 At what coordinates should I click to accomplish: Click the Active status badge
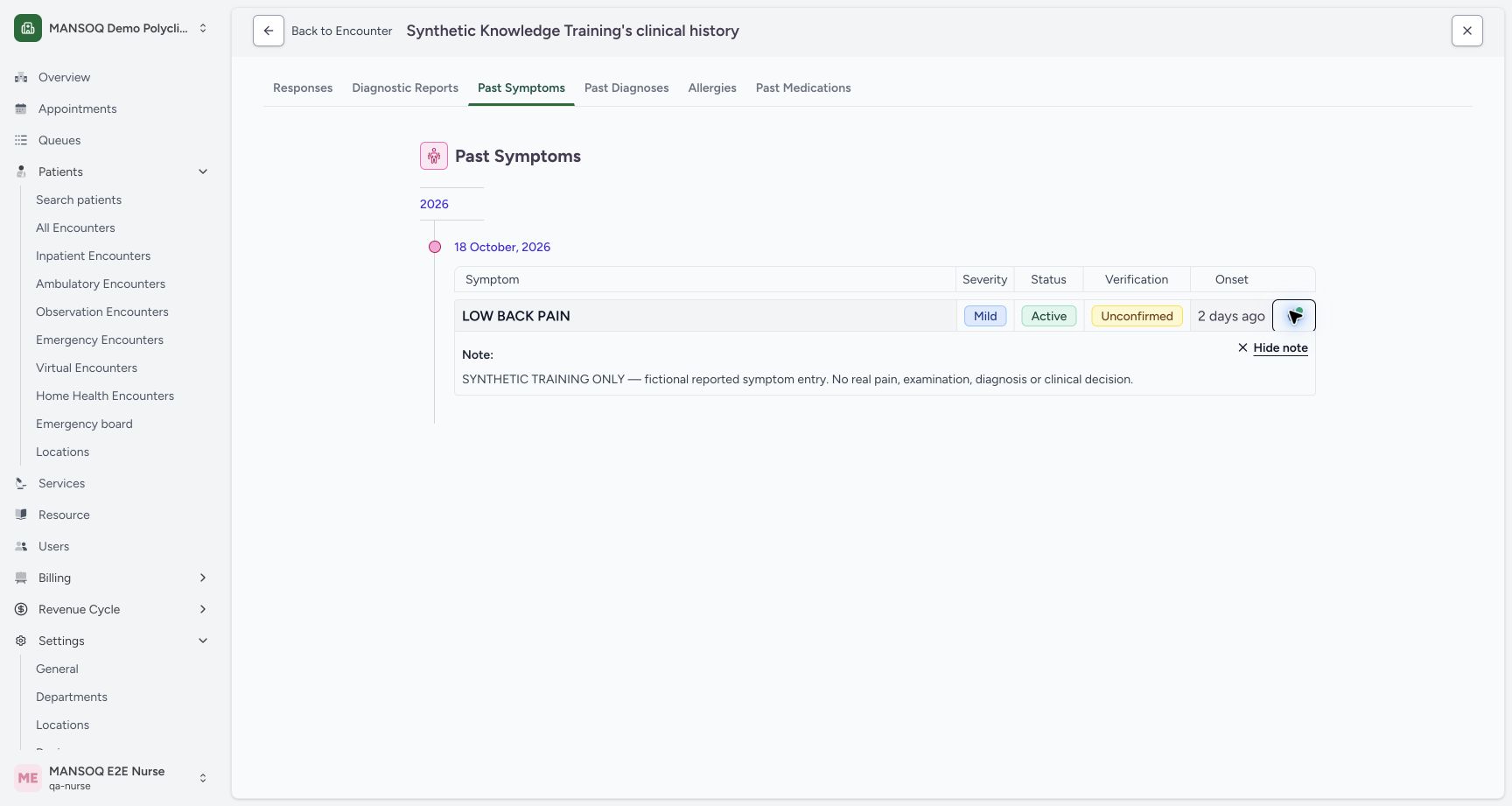point(1048,316)
